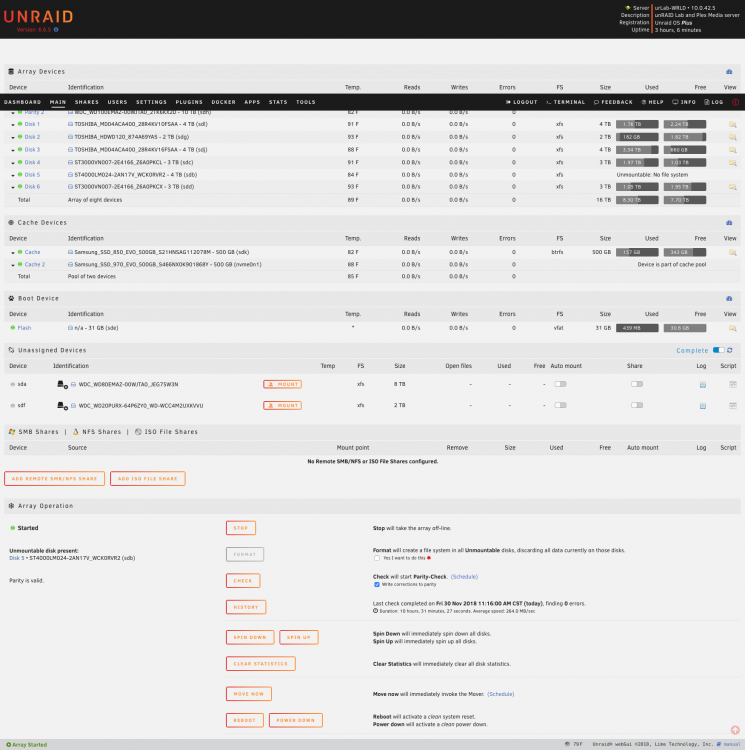Open SMART info icon for Disk 1
The image size is (745, 750).
coord(70,124)
